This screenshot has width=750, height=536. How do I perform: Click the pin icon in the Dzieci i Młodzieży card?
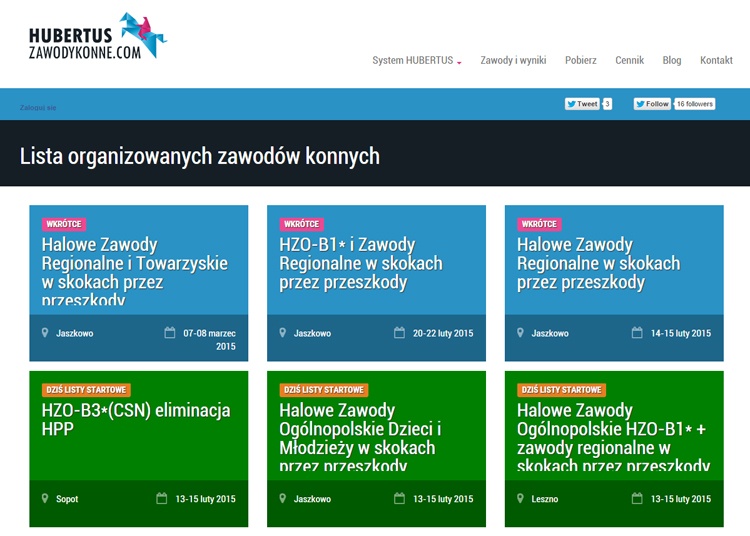pyautogui.click(x=283, y=499)
